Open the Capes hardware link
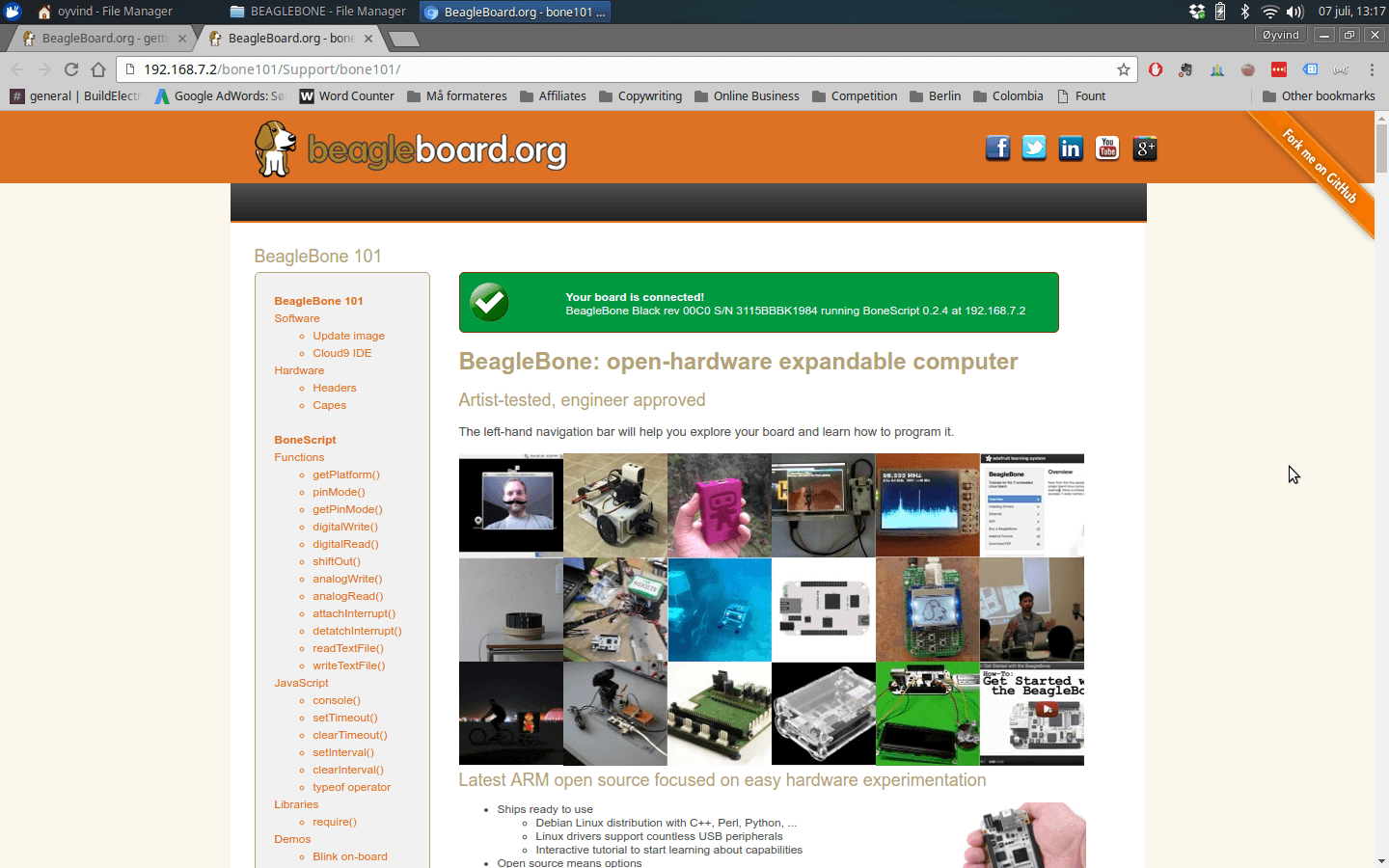The height and width of the screenshot is (868, 1389). (x=329, y=405)
